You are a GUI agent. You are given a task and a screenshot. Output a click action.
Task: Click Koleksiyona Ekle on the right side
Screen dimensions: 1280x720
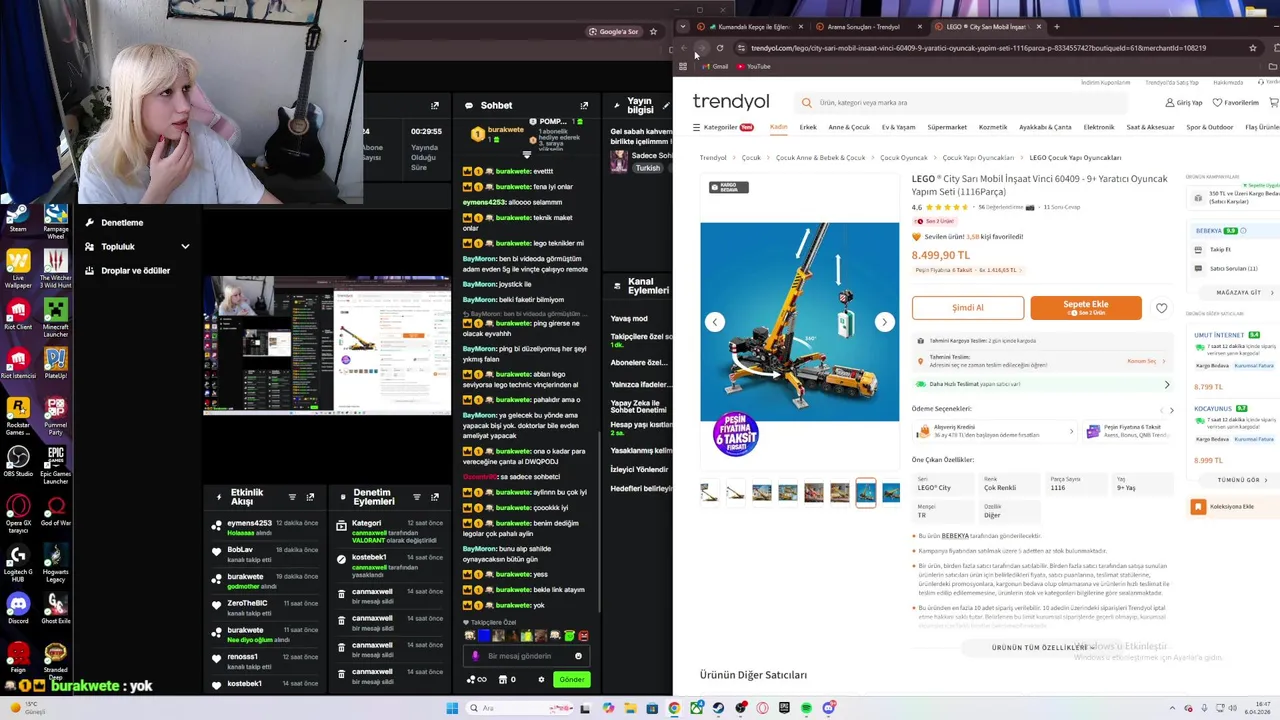coord(1234,507)
